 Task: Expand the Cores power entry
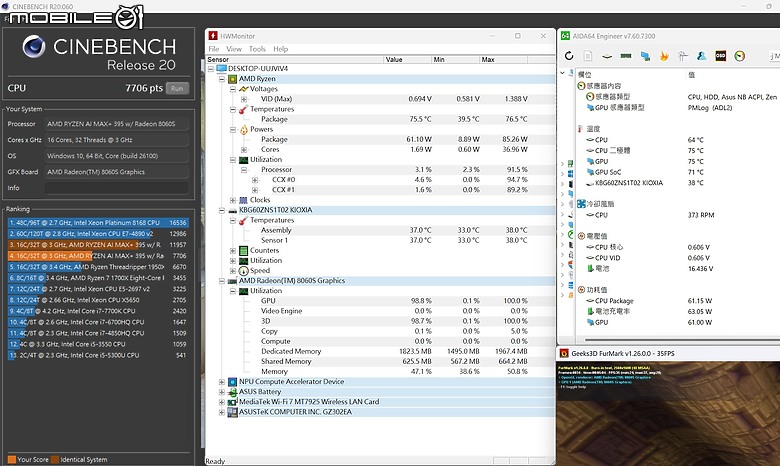(x=244, y=149)
